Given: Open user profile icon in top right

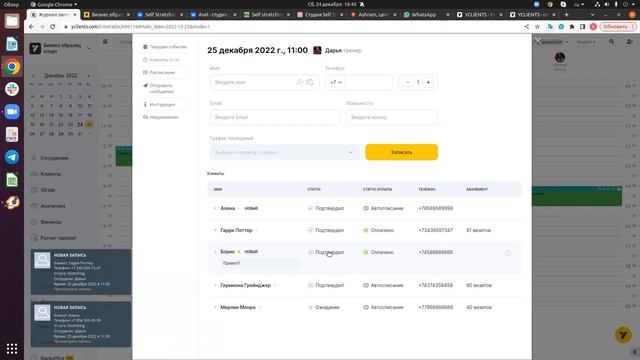Looking at the screenshot, I should click(x=629, y=42).
